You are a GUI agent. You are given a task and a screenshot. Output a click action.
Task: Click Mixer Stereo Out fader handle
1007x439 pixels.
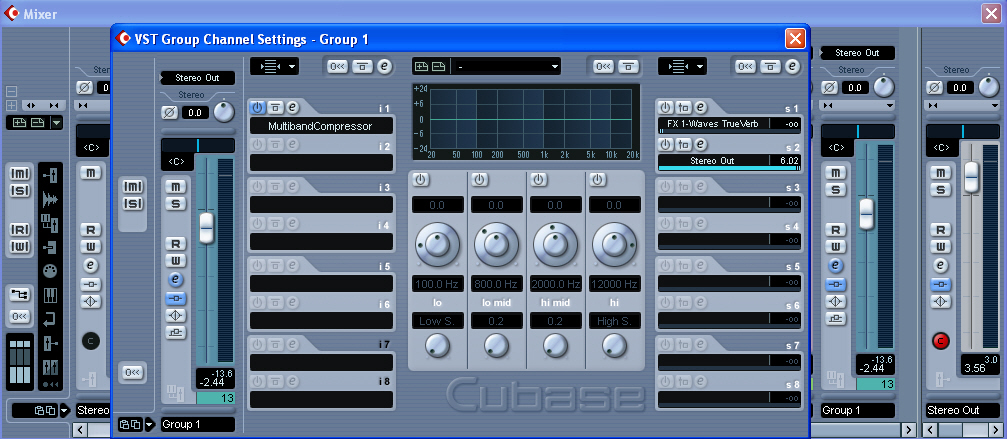972,176
